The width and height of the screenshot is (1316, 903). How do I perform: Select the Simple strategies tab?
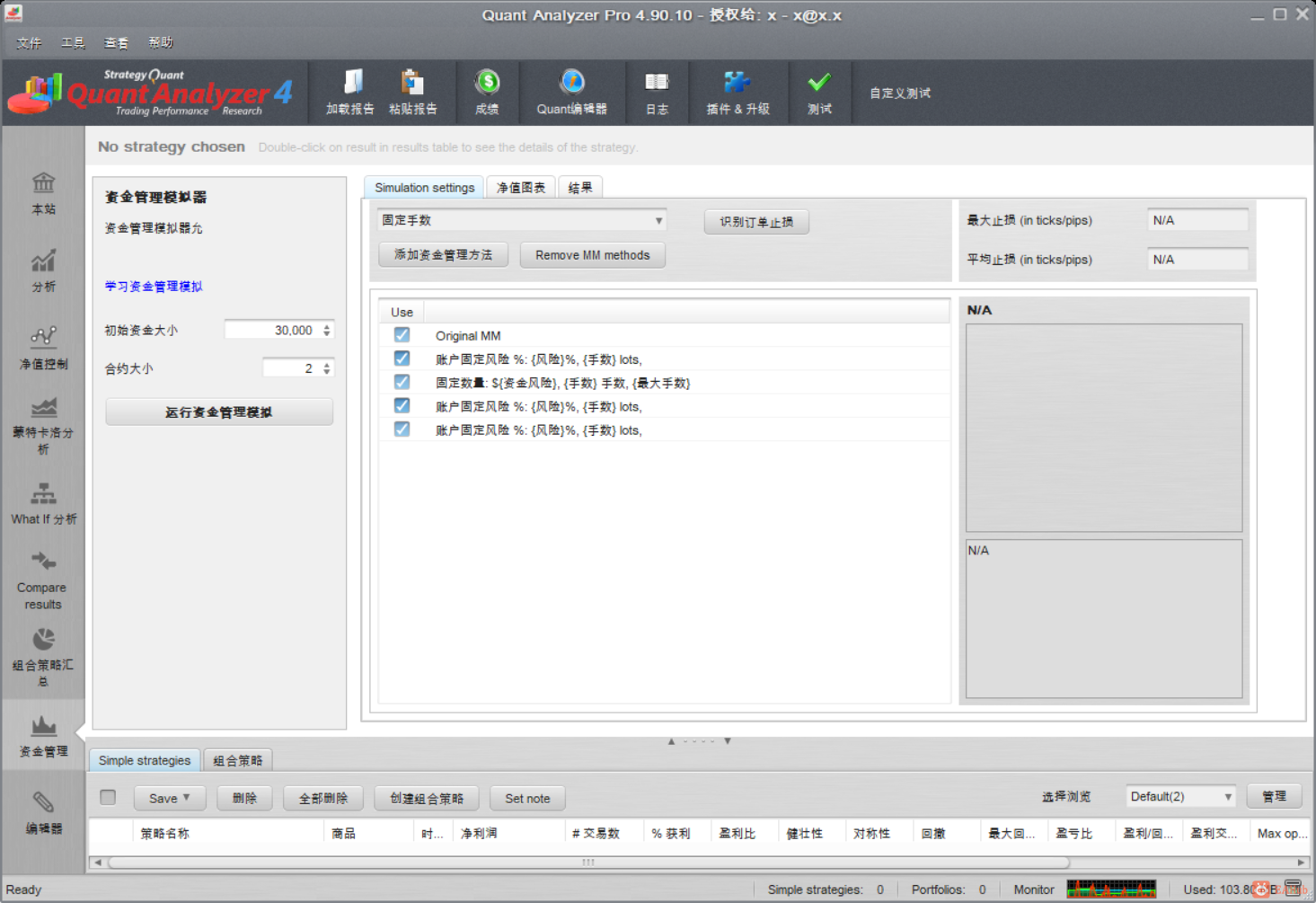point(145,760)
